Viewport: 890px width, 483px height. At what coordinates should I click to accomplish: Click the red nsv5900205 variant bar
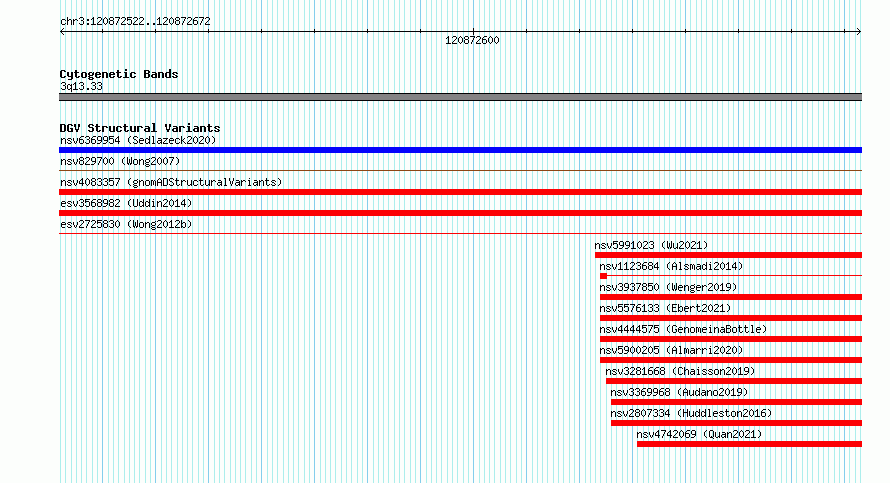click(x=731, y=360)
